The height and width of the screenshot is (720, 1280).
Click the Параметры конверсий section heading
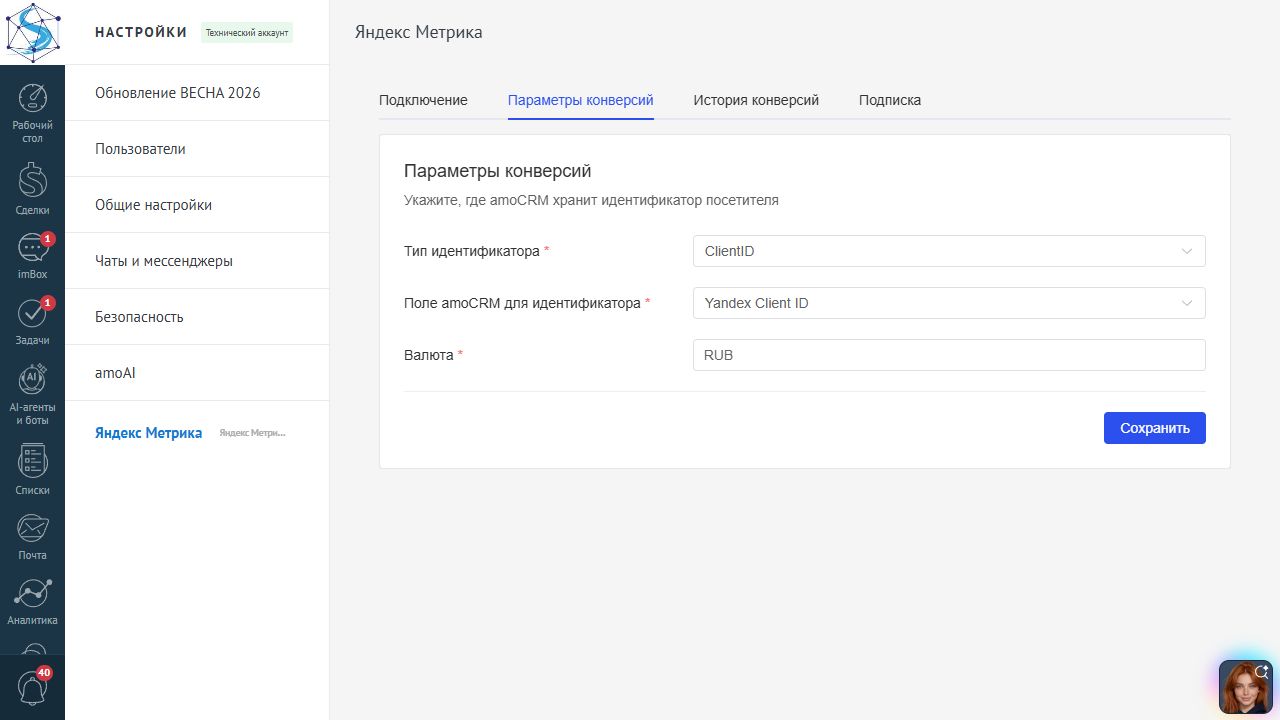coord(498,171)
